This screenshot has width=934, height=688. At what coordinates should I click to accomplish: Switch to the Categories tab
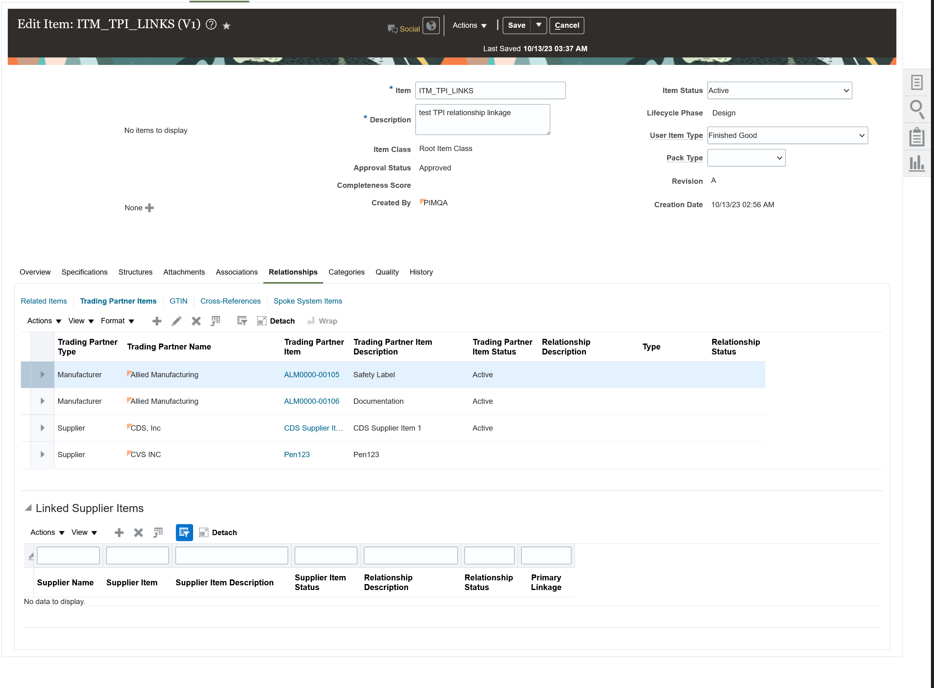[346, 272]
